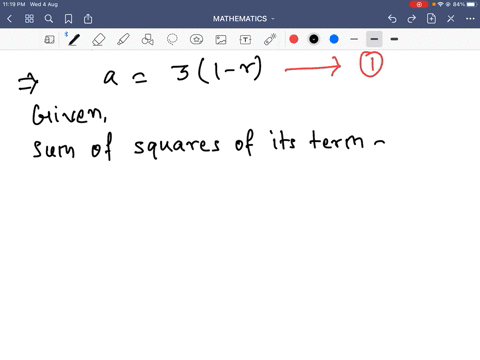Select the Text box tool
The width and height of the screenshot is (480, 360).
point(245,40)
